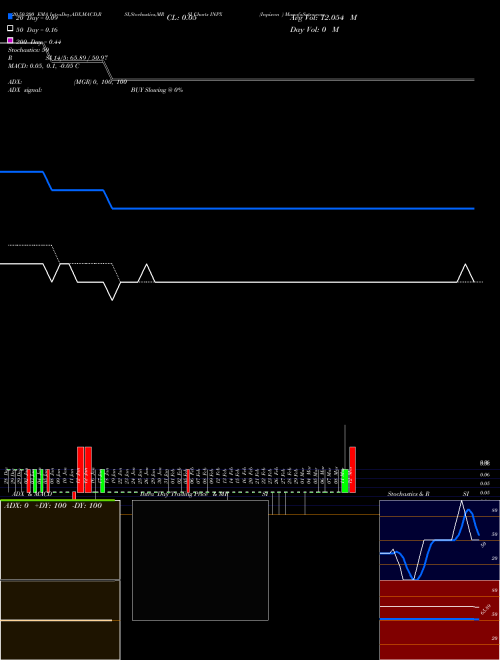Click the blue stochastics curve peak
This screenshot has width=500, height=660.
click(x=469, y=511)
